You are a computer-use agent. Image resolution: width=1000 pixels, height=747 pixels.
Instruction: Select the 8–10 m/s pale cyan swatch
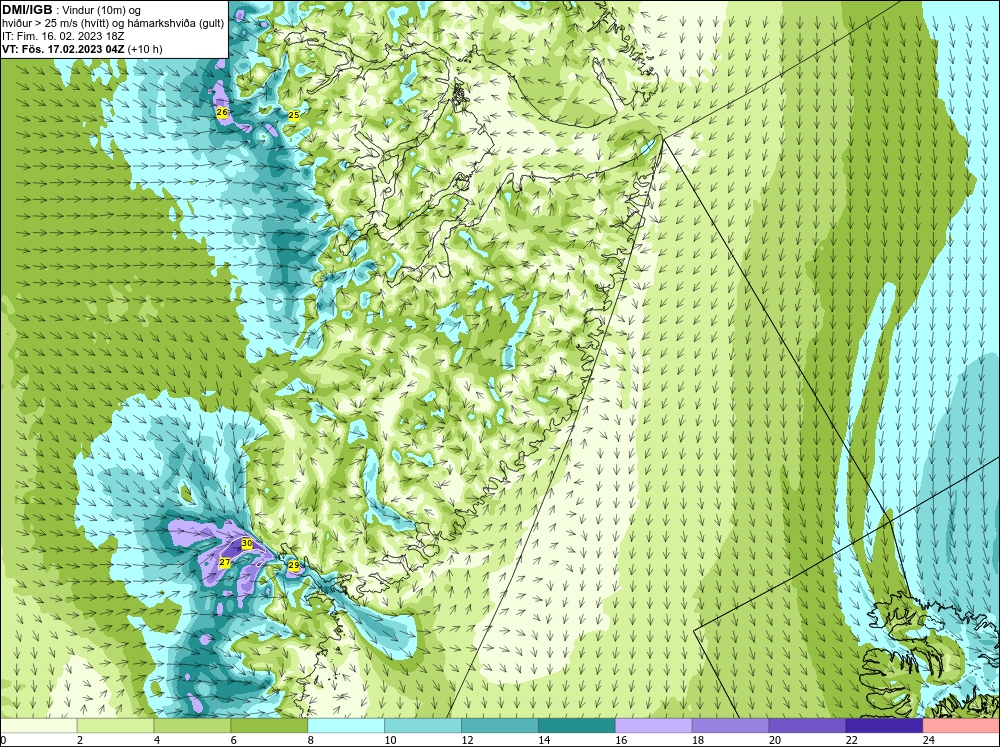tap(346, 726)
